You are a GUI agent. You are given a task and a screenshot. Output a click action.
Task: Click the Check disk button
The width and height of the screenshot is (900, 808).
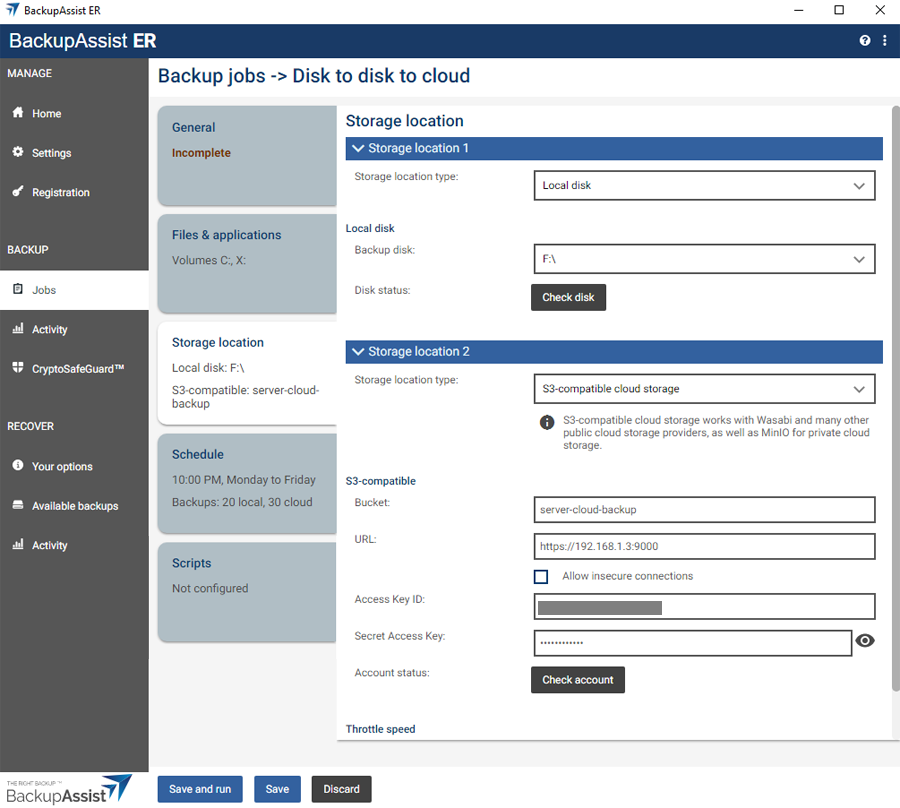568,297
